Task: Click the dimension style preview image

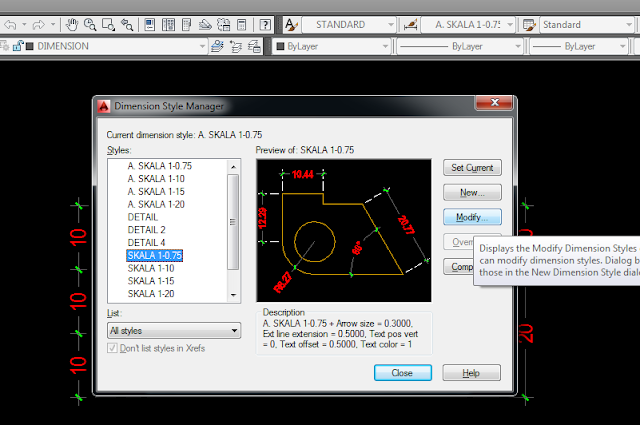Action: 344,231
